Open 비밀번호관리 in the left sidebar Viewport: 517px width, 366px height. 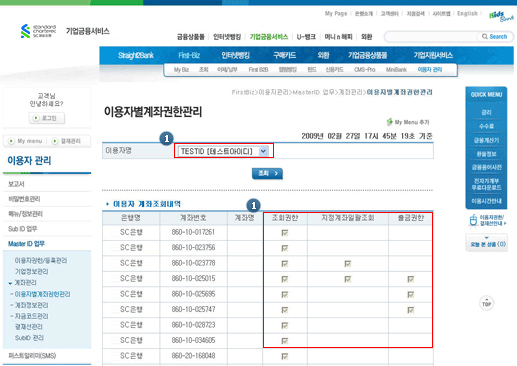pyautogui.click(x=24, y=199)
